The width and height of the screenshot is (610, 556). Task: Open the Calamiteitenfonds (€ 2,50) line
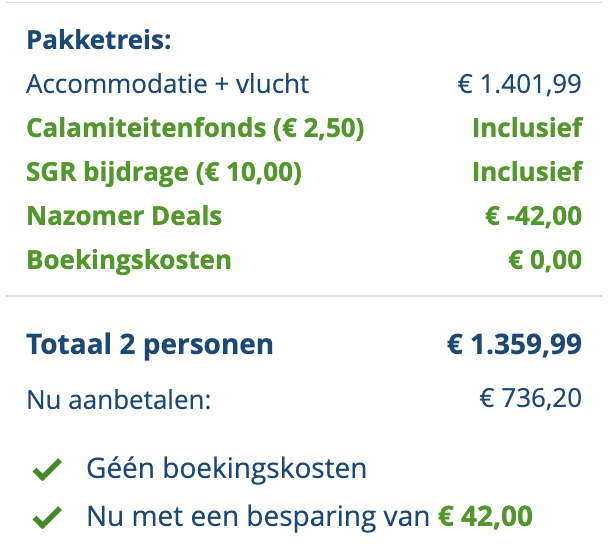pyautogui.click(x=195, y=128)
